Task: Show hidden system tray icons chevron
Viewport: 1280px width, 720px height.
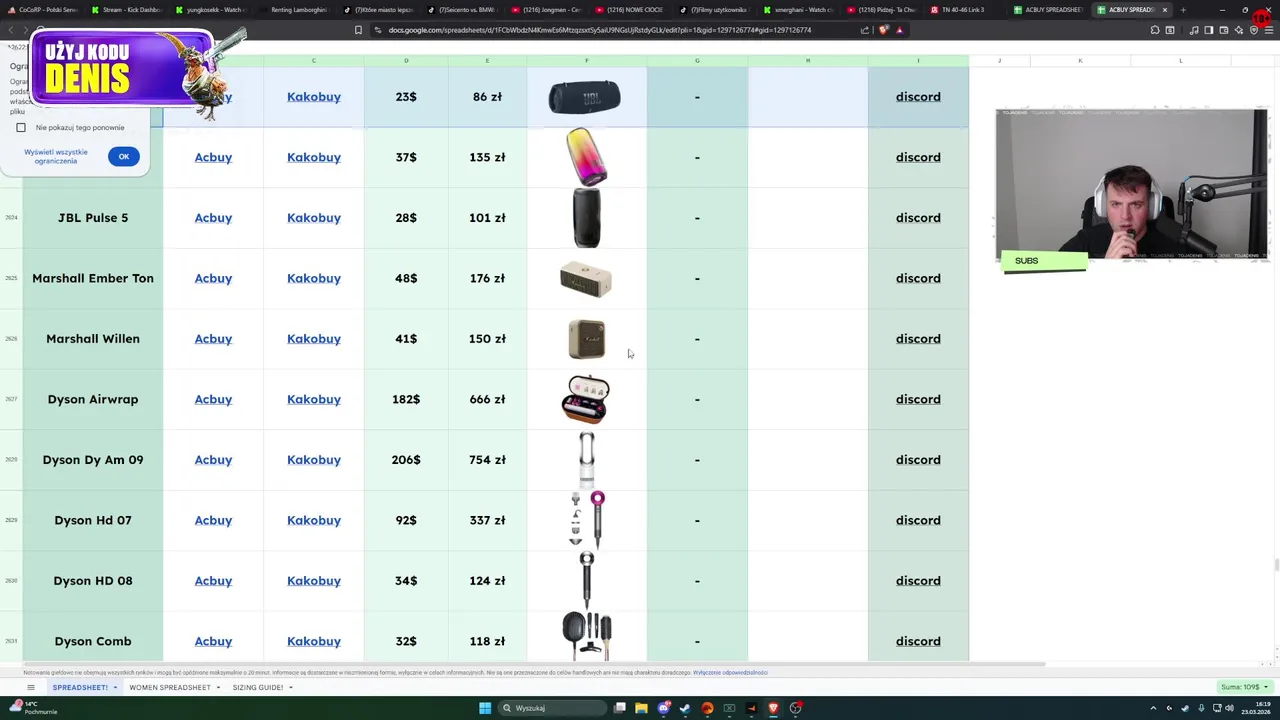Action: coord(1153,708)
